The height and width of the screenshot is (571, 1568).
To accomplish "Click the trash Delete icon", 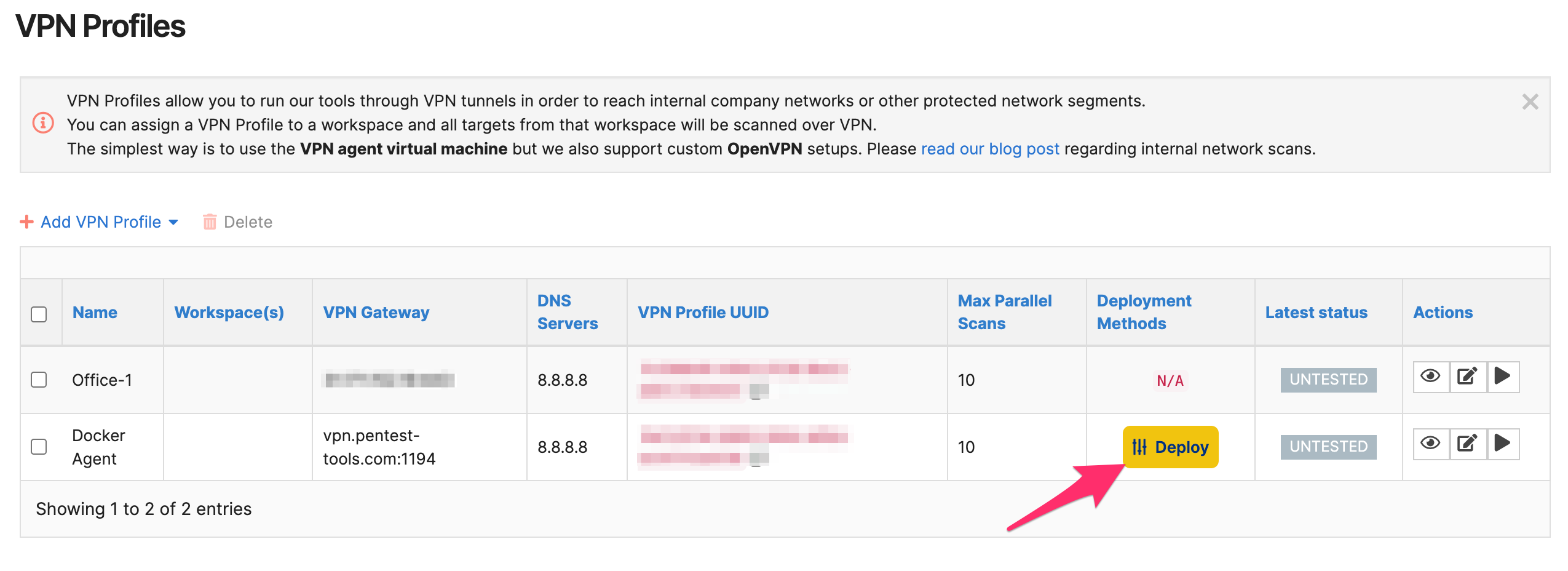I will coord(210,222).
